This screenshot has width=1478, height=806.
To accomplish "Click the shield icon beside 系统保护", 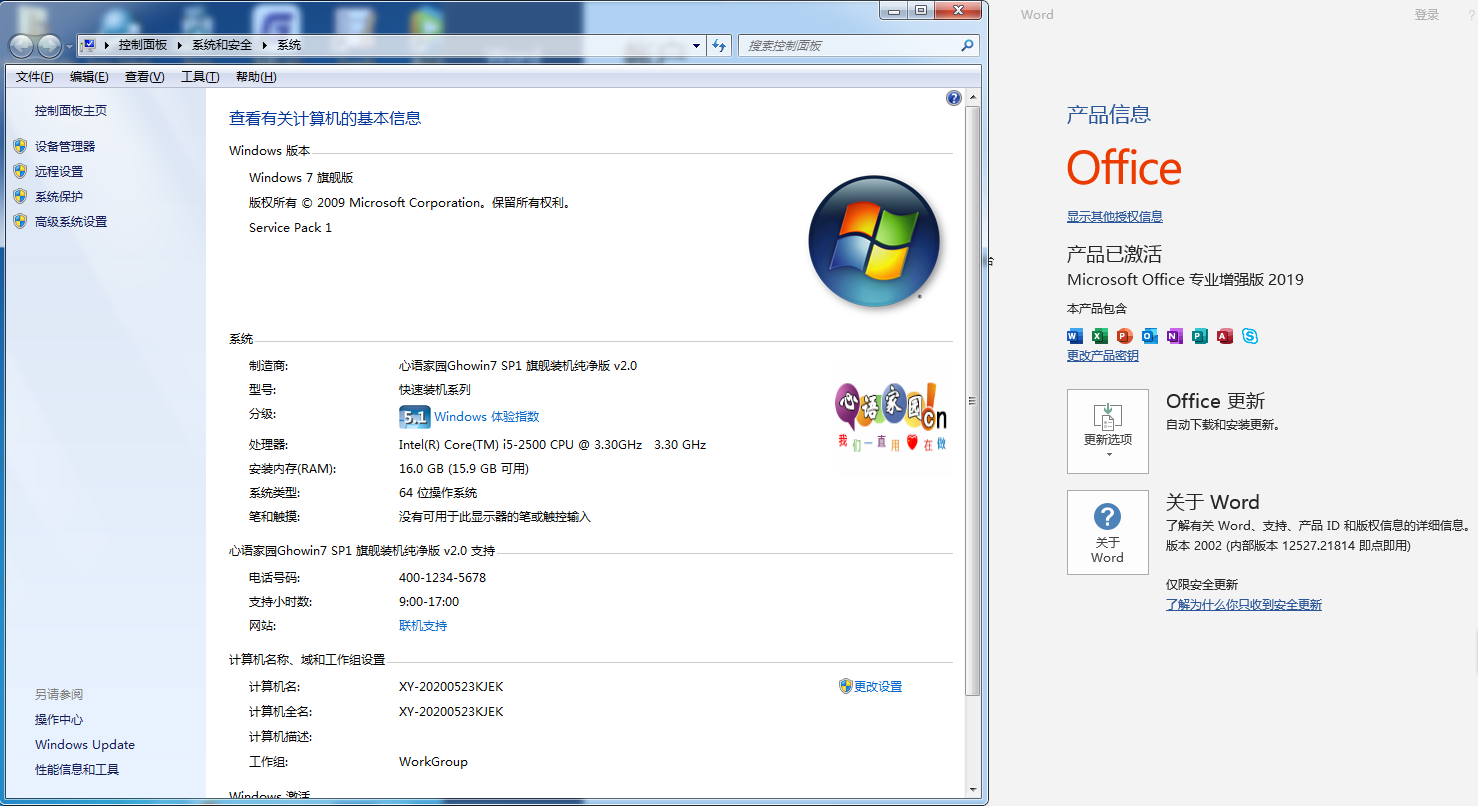I will (20, 196).
